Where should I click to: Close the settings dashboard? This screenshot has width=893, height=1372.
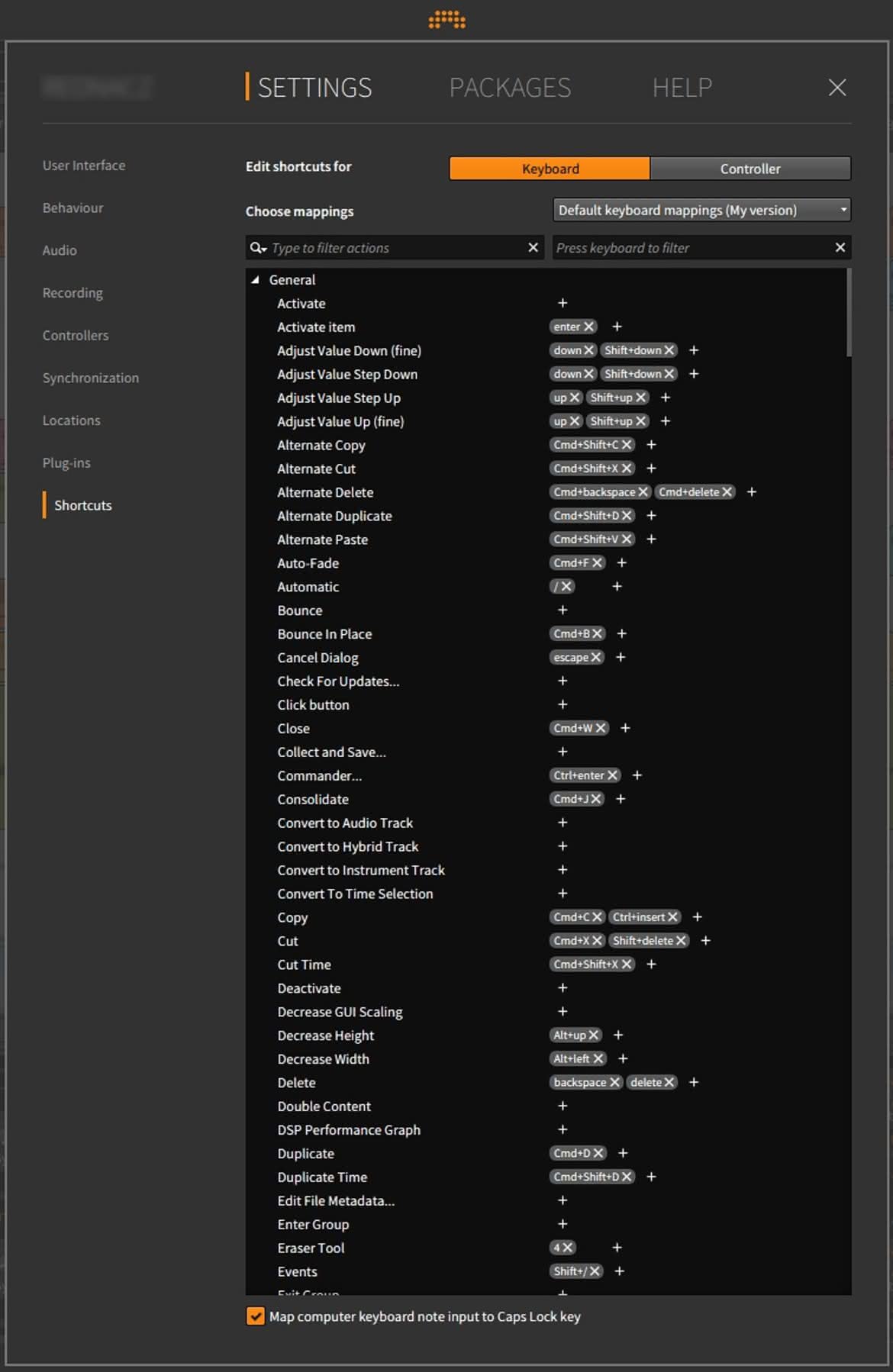837,88
